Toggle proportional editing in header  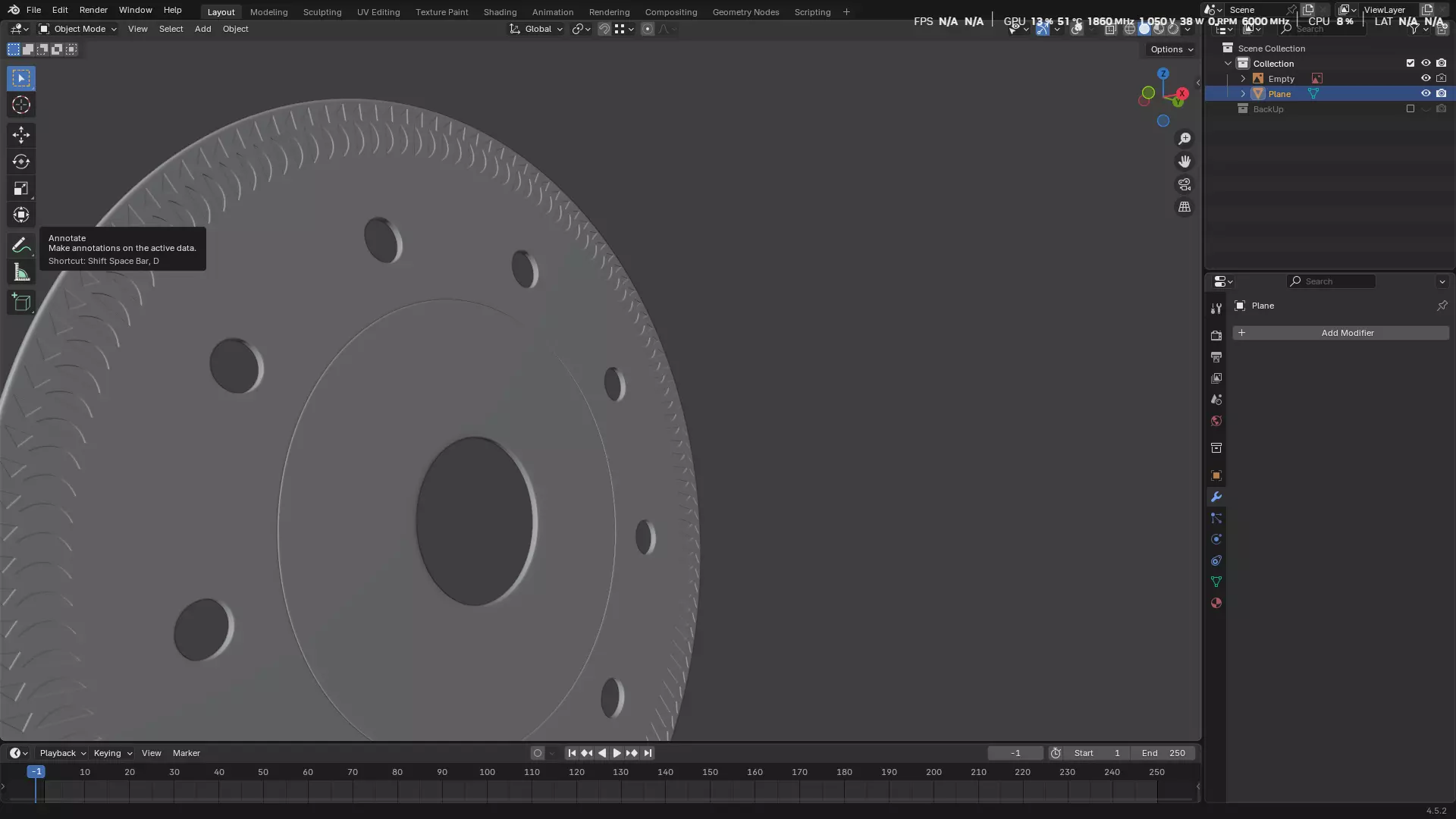(x=647, y=29)
